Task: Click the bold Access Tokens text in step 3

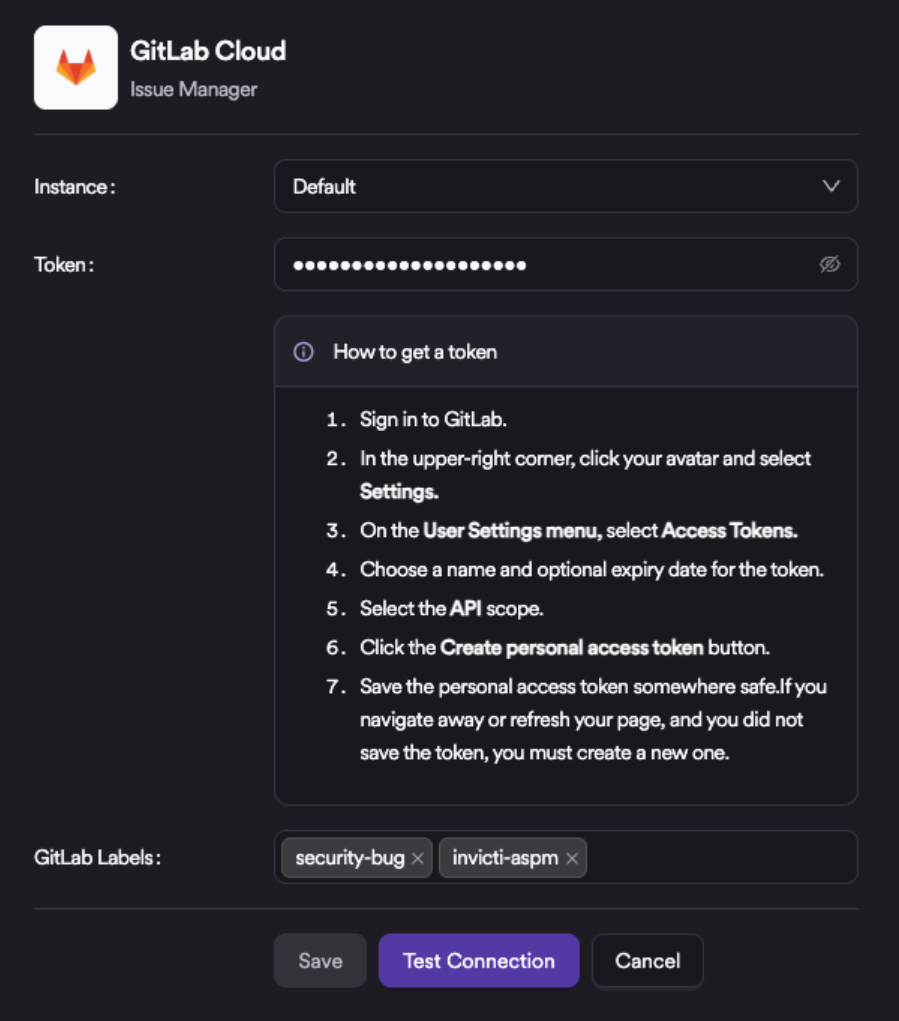Action: click(729, 531)
